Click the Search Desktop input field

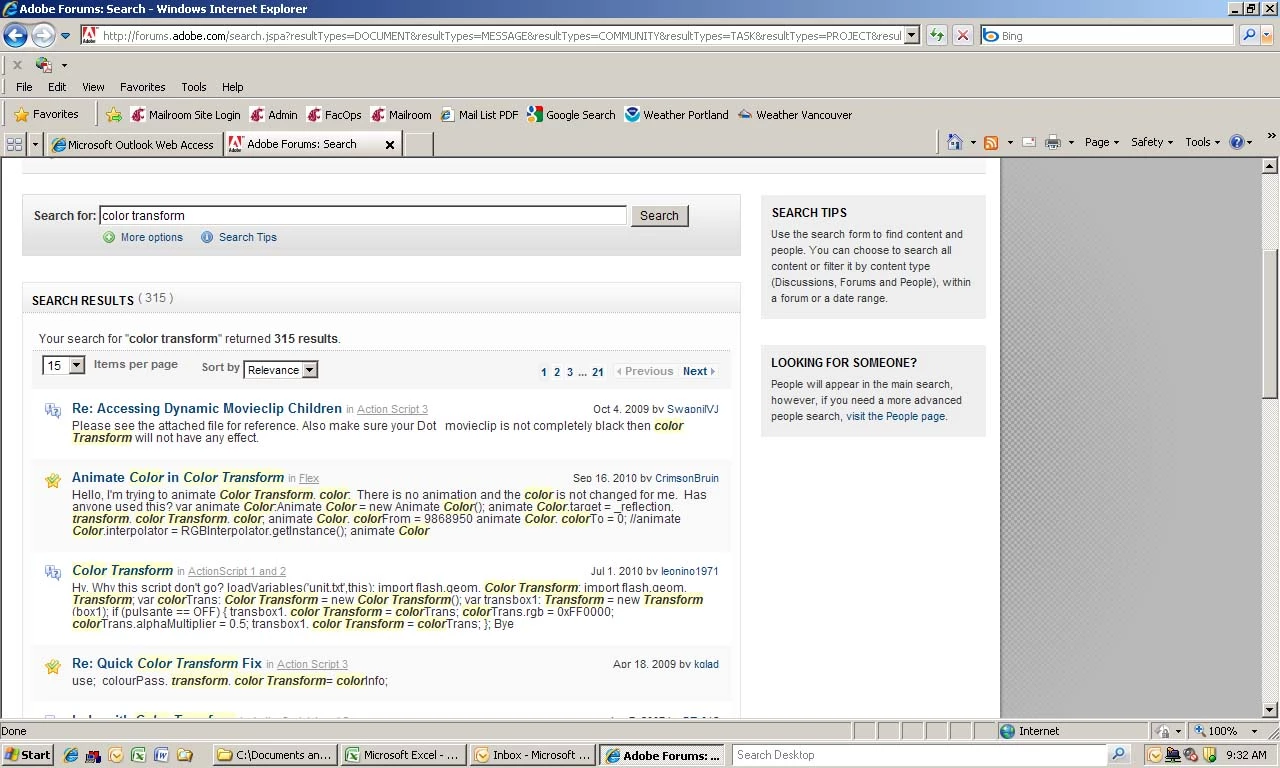click(920, 755)
